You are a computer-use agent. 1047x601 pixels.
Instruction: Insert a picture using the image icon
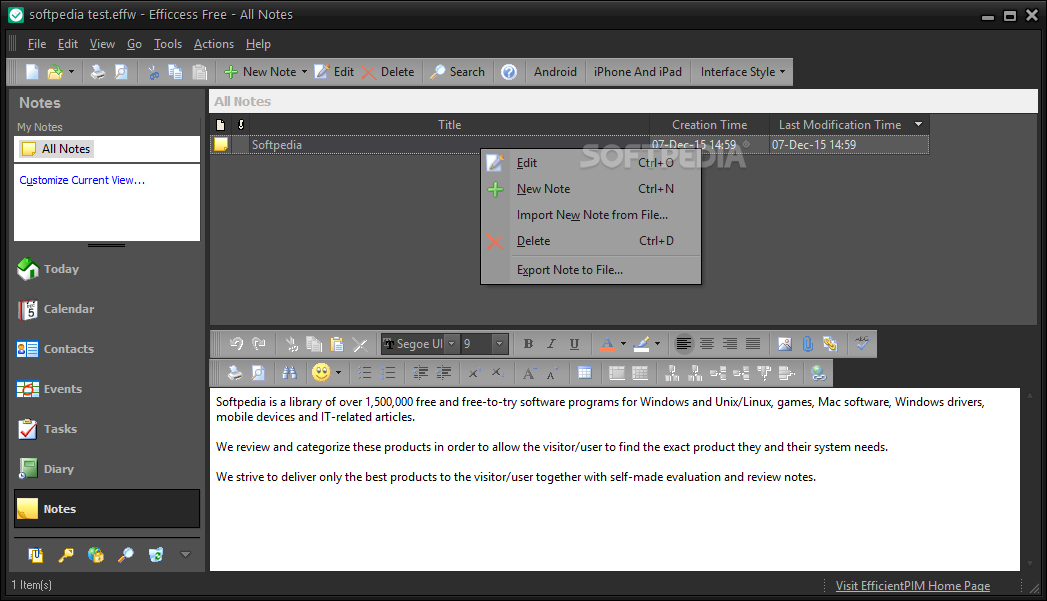[x=785, y=344]
